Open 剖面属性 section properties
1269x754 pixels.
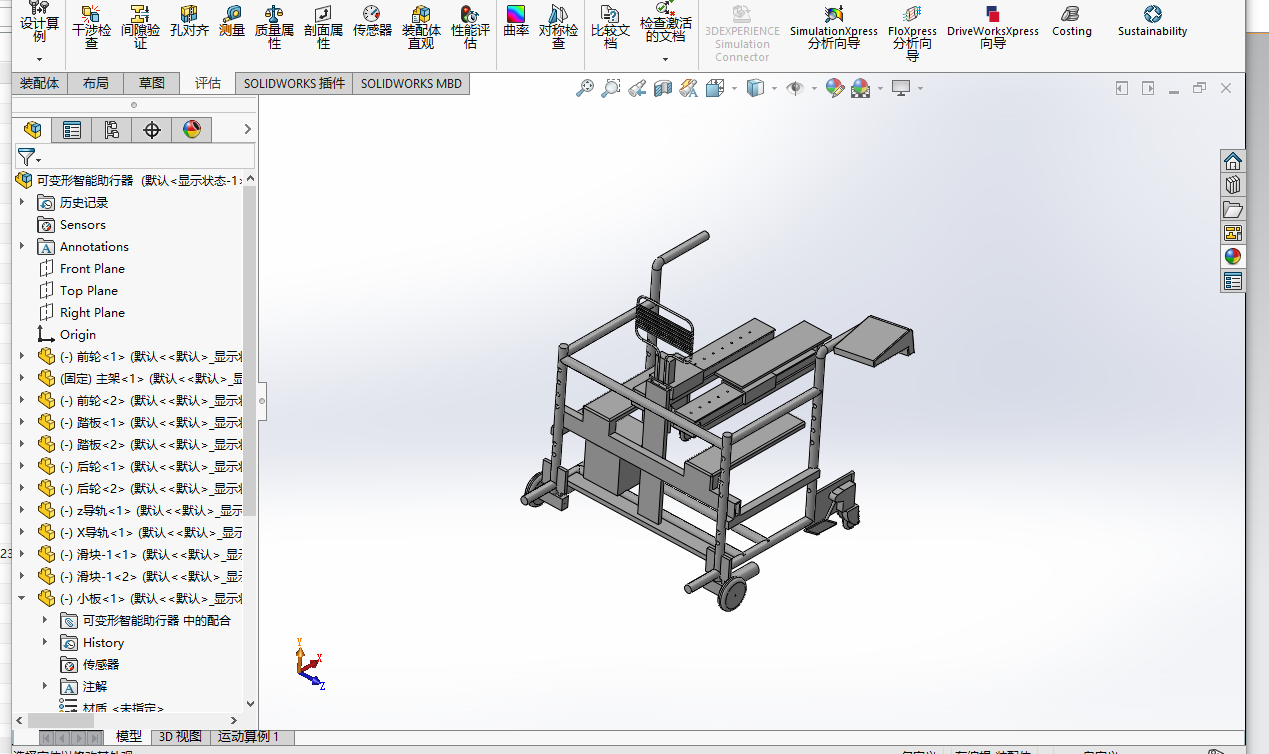(323, 27)
